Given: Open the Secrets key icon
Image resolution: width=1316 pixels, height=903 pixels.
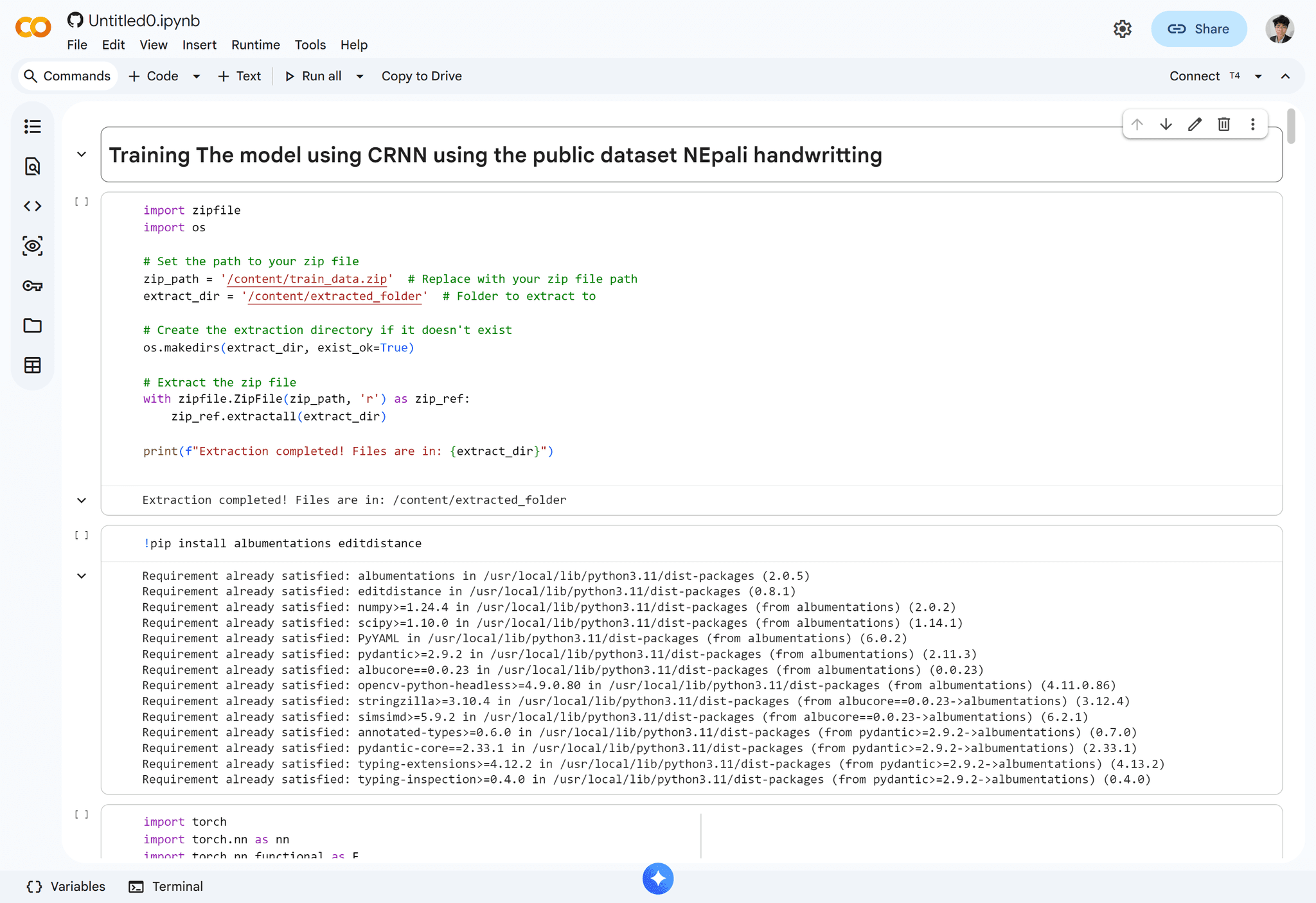Looking at the screenshot, I should pos(33,286).
